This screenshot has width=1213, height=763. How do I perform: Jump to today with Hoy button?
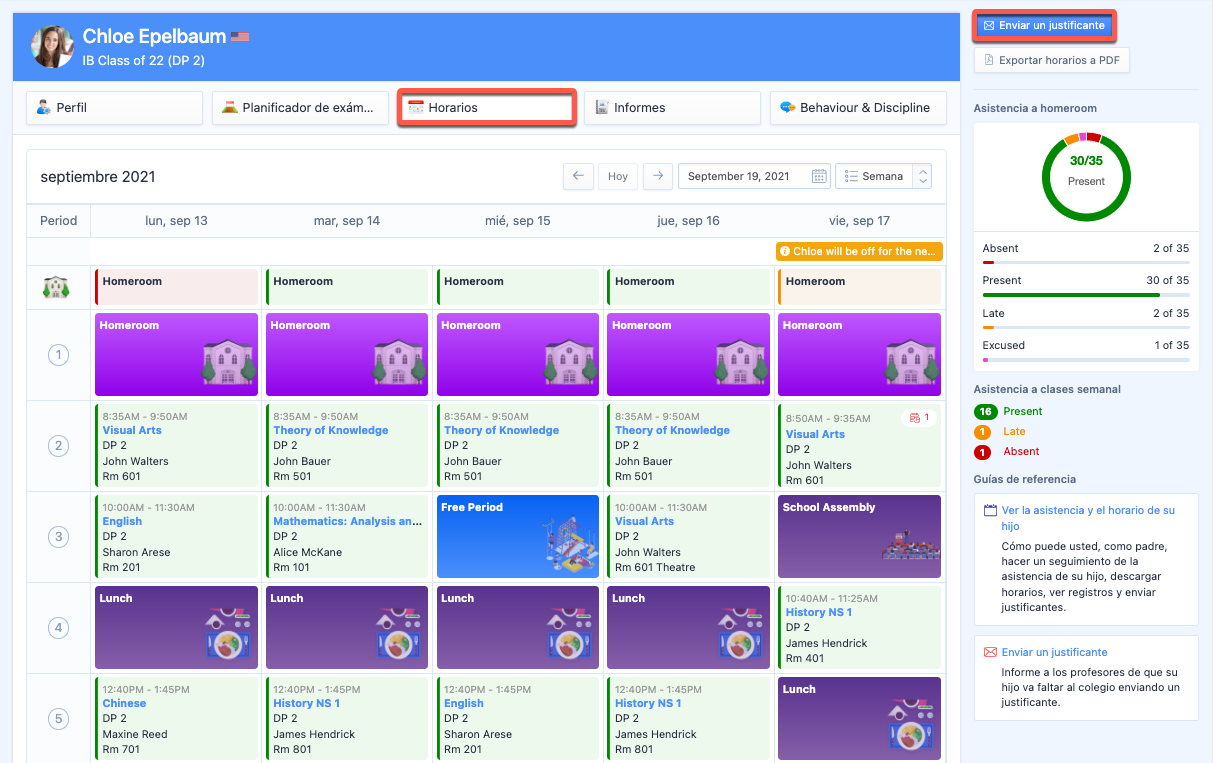tap(618, 176)
